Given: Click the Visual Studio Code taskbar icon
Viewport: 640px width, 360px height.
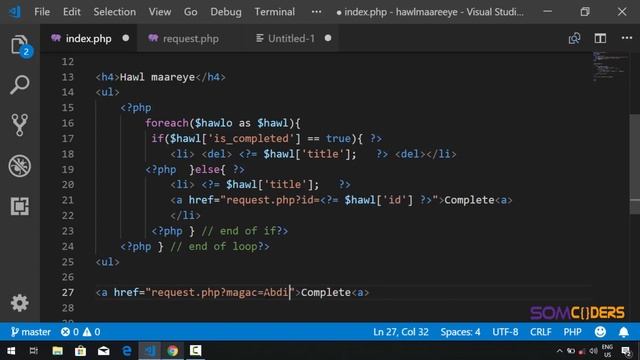Looking at the screenshot, I should tap(149, 351).
